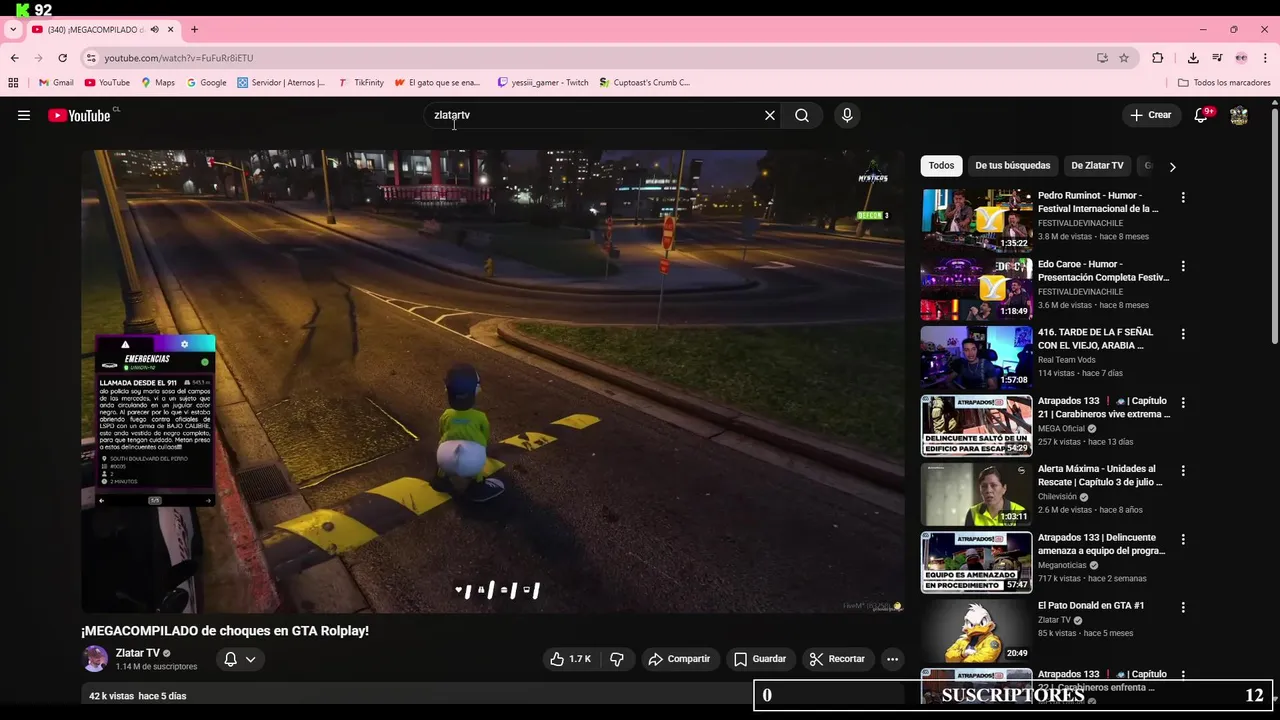Open Chrome profile avatar
This screenshot has width=1280, height=720.
point(1241,58)
